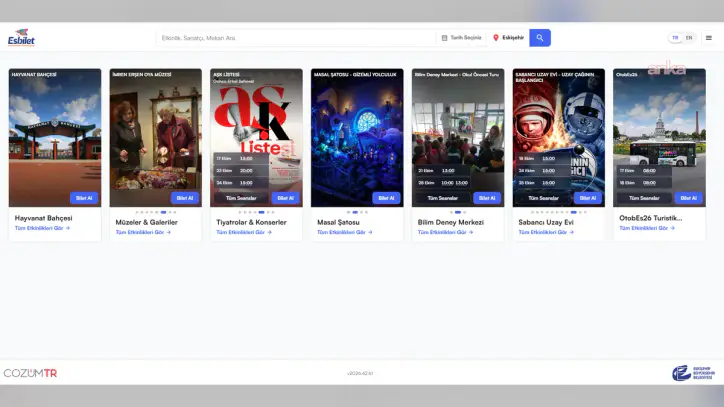The height and width of the screenshot is (407, 724).
Task: Click Tüm Seanslar on Bilim Deney Merkezi card
Action: (442, 198)
